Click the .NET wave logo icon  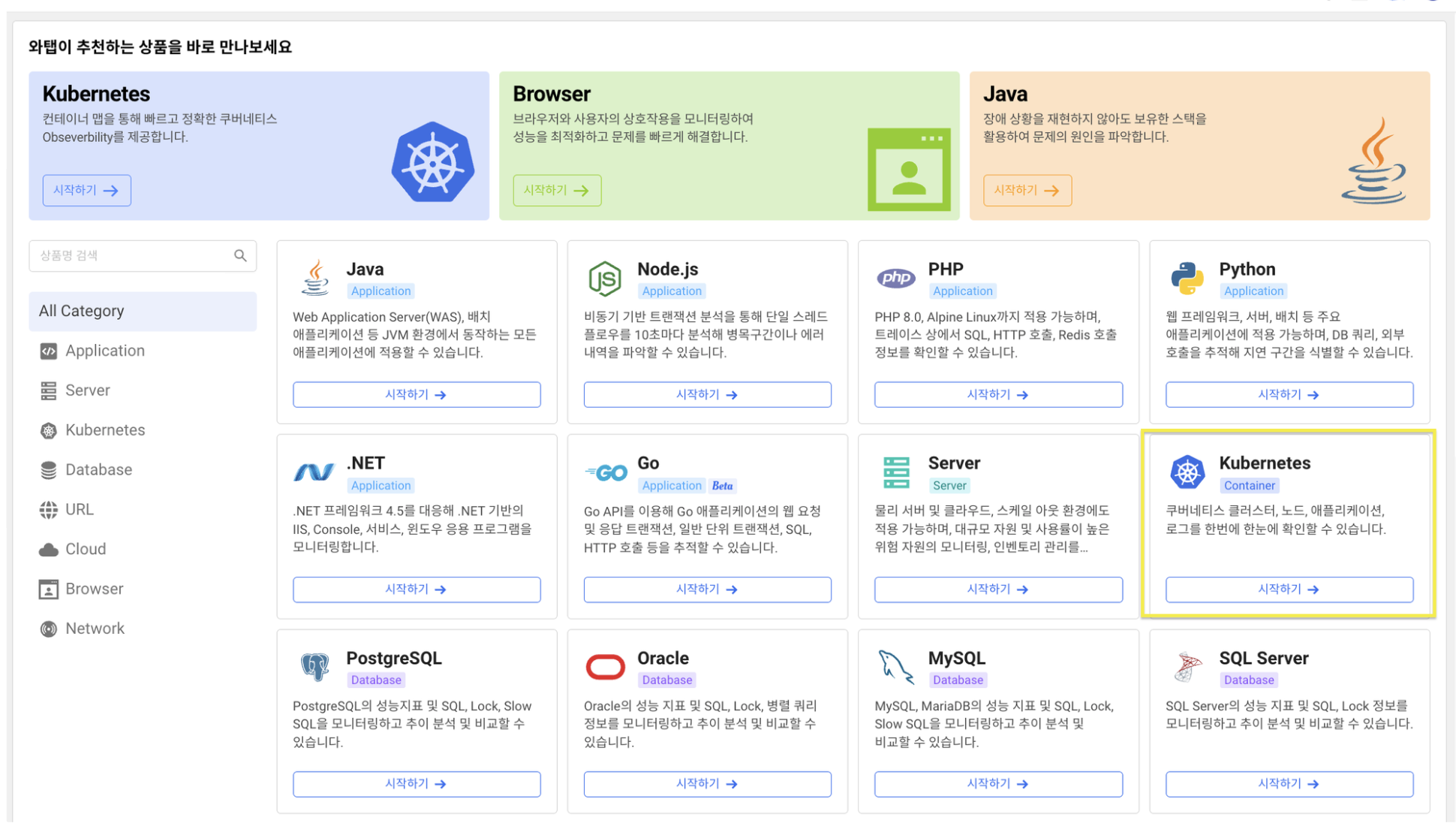pyautogui.click(x=314, y=472)
